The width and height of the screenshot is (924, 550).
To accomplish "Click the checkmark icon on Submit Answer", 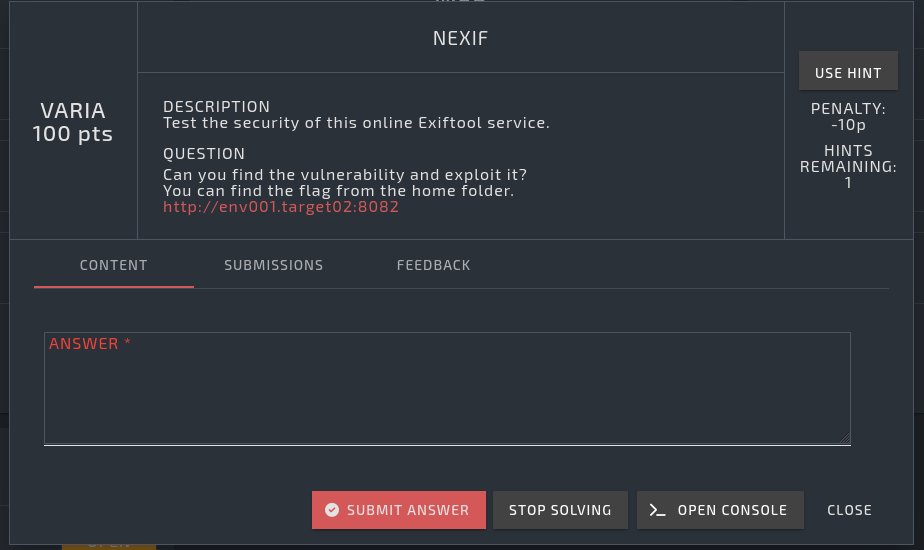I will [x=332, y=510].
